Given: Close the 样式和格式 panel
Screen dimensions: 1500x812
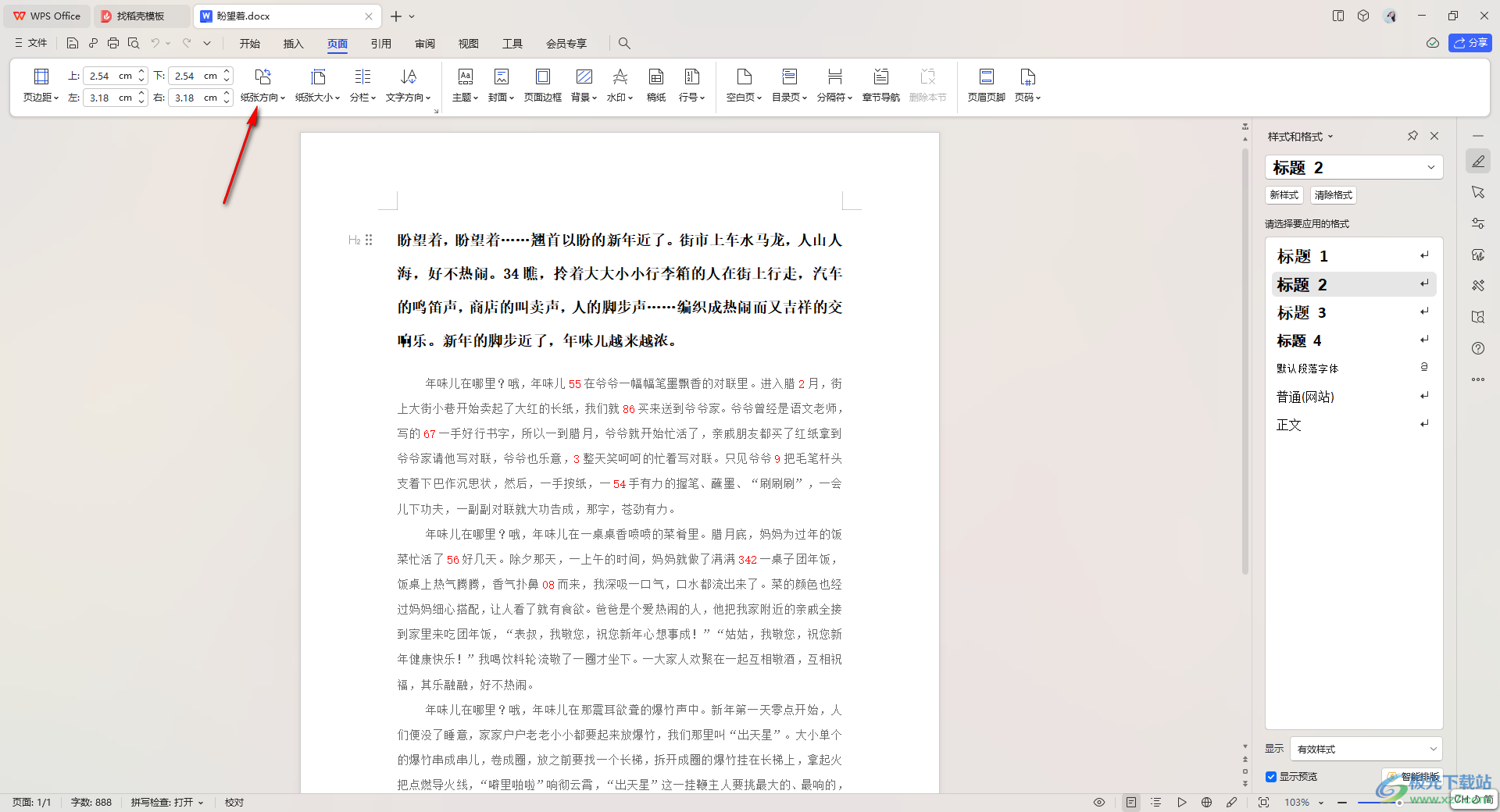Looking at the screenshot, I should tap(1434, 136).
